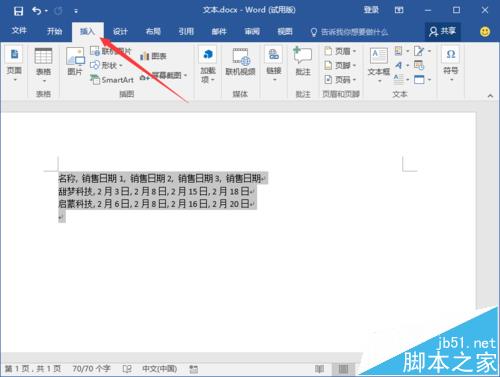500x377 pixels.
Task: Click the page count 第 1 页, 共 1 页
Action: coord(33,369)
